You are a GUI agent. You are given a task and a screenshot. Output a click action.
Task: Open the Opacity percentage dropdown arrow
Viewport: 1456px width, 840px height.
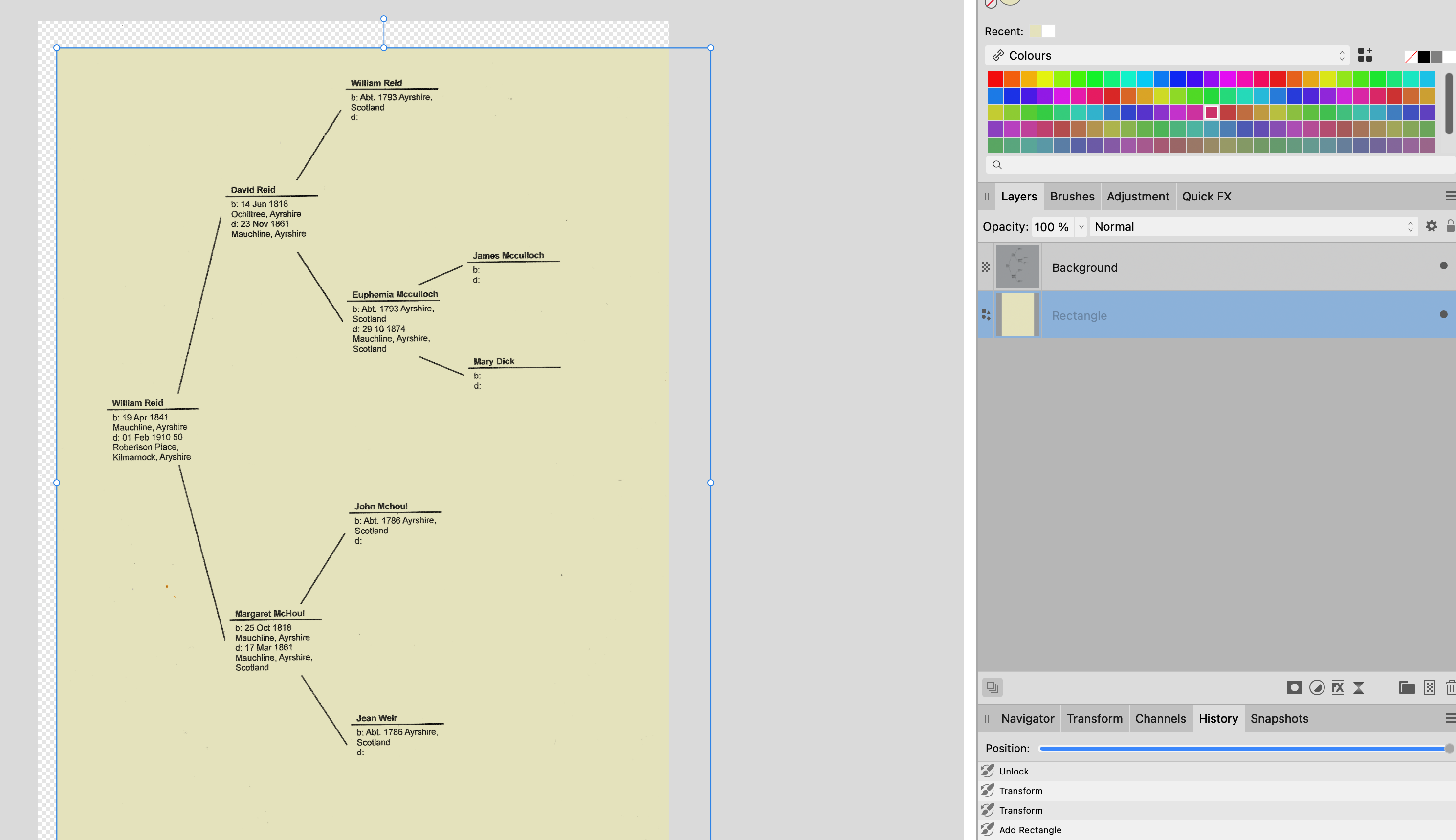[1081, 227]
